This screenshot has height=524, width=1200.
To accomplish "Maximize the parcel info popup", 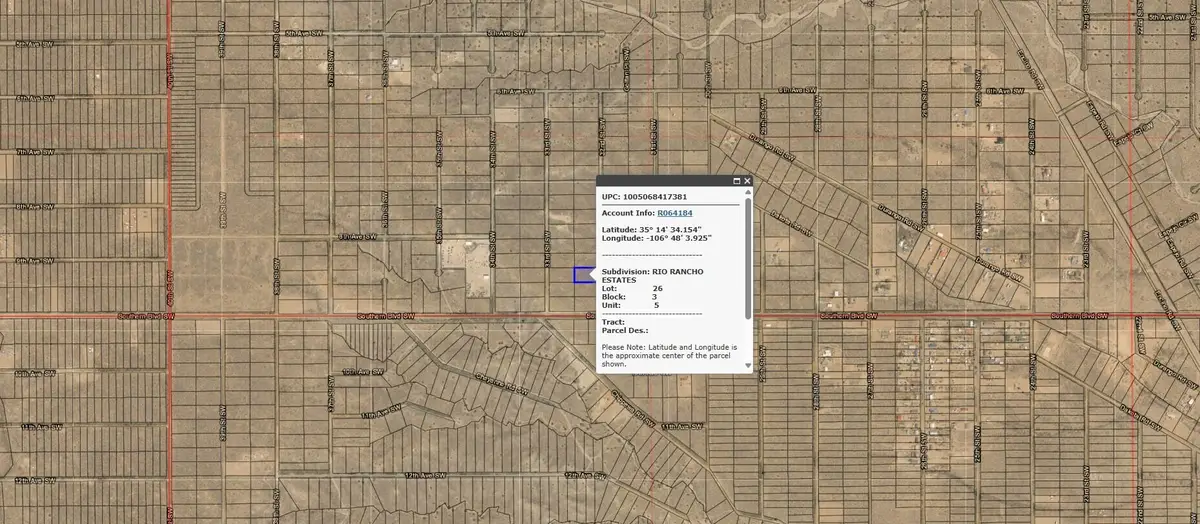I will point(737,181).
